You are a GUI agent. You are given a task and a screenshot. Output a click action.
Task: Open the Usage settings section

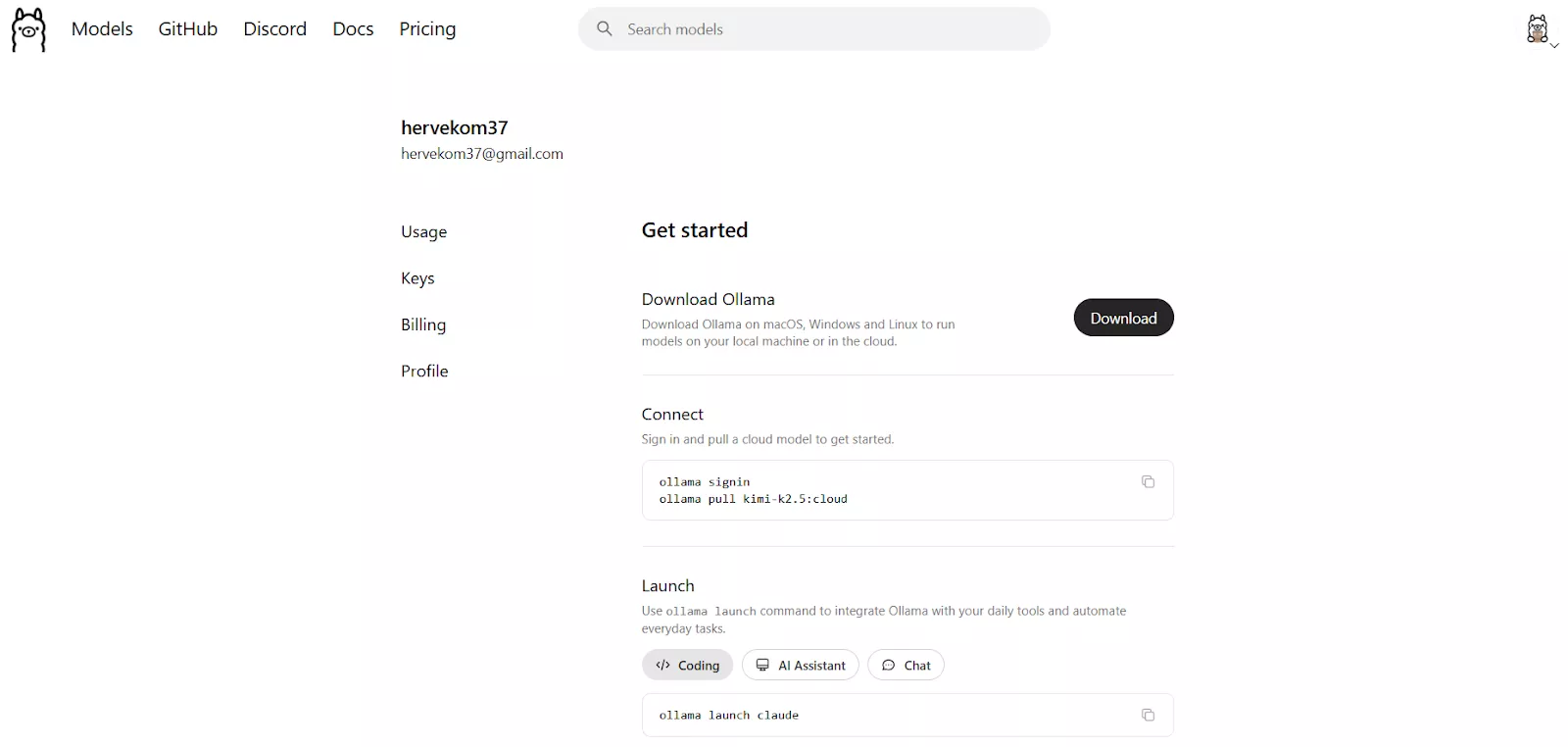point(423,231)
